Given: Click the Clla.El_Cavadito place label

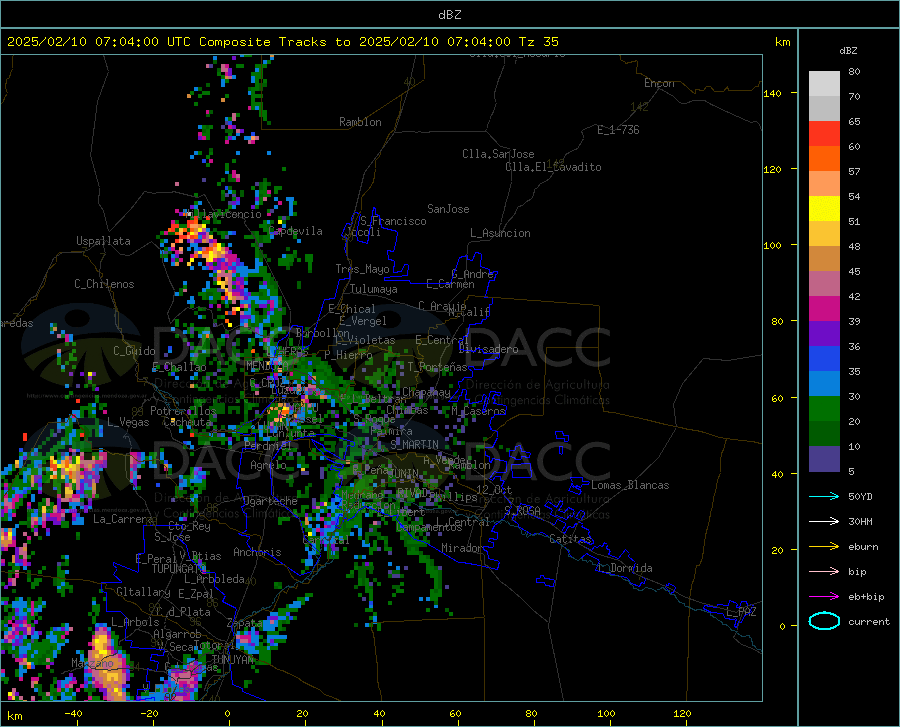Looking at the screenshot, I should pyautogui.click(x=553, y=167).
